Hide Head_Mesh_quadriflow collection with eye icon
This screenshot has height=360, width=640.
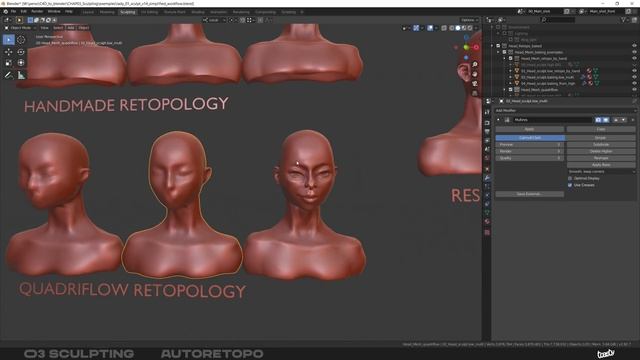pos(634,90)
